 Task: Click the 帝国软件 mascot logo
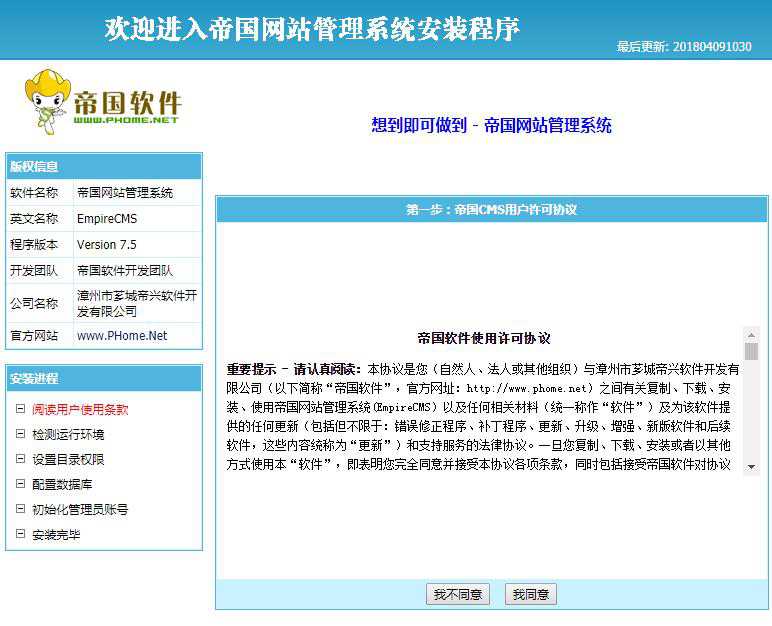103,101
